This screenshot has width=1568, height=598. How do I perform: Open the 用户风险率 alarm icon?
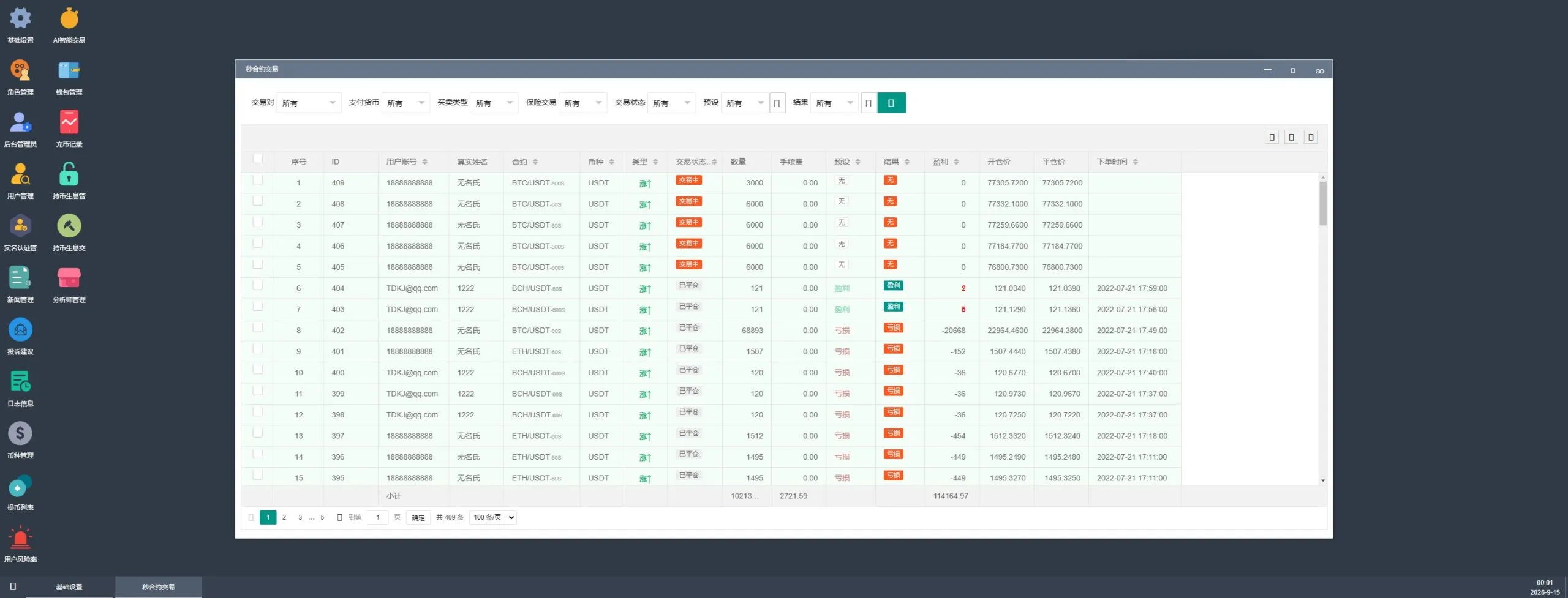(20, 537)
